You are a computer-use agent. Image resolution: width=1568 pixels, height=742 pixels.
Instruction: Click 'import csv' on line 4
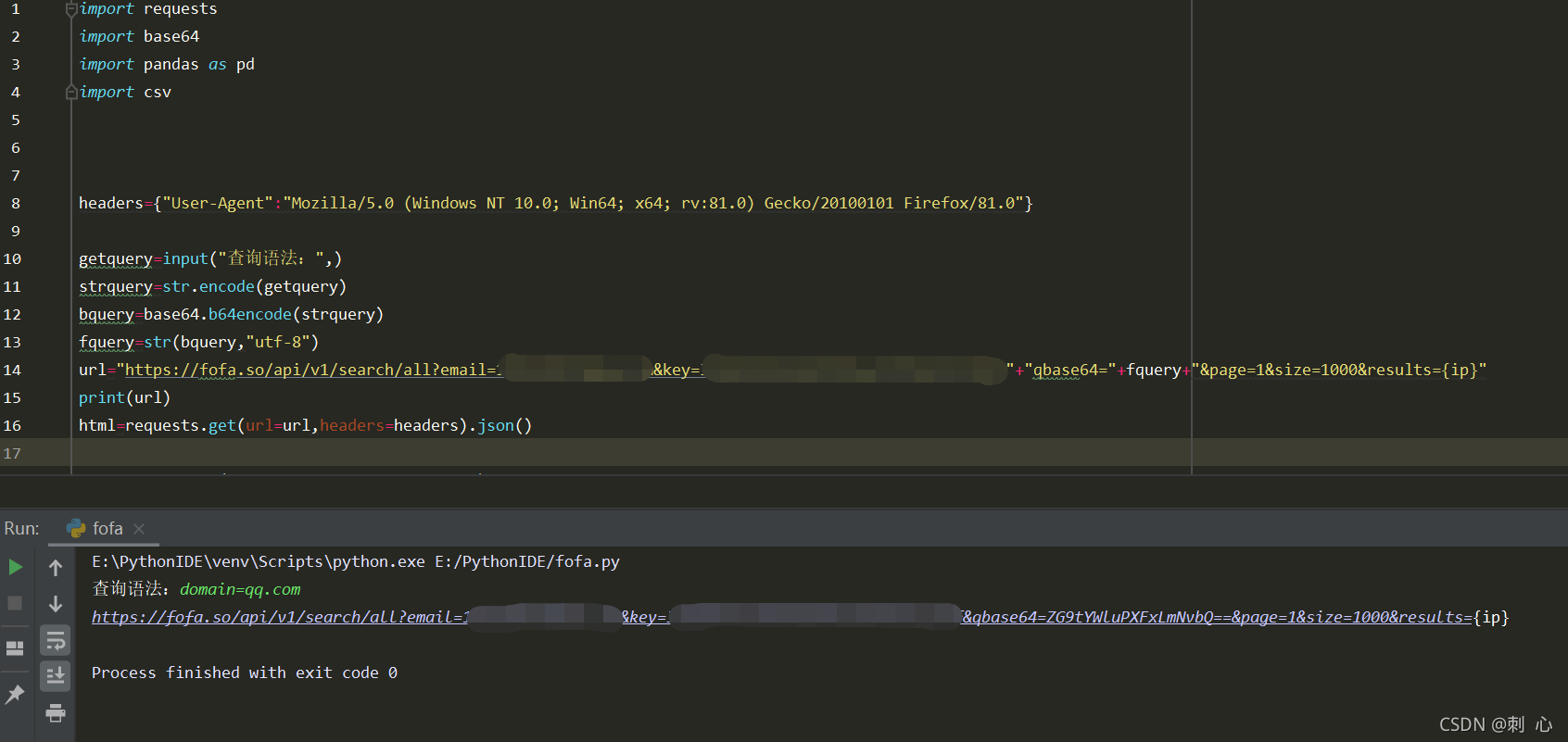(x=125, y=92)
